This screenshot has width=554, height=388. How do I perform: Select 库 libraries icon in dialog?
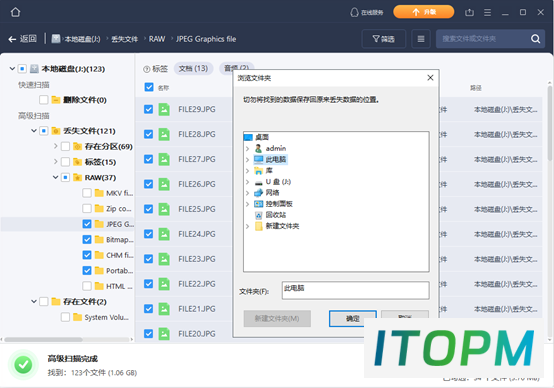(x=259, y=171)
